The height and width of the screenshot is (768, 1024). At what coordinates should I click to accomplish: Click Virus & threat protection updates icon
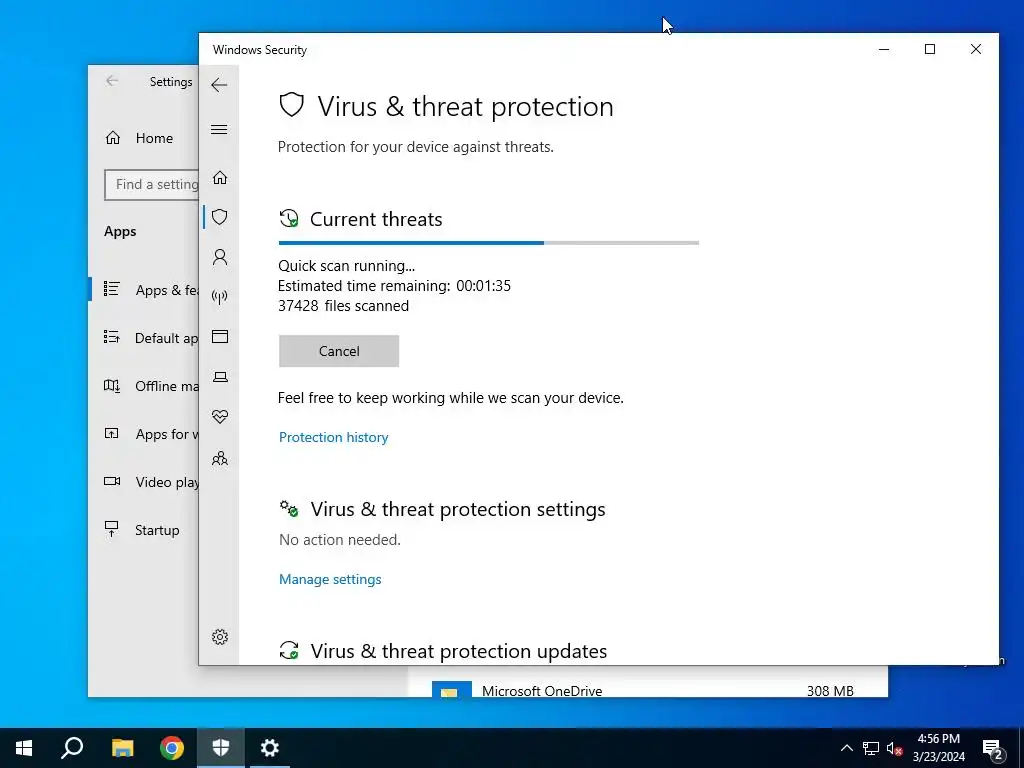coord(289,650)
